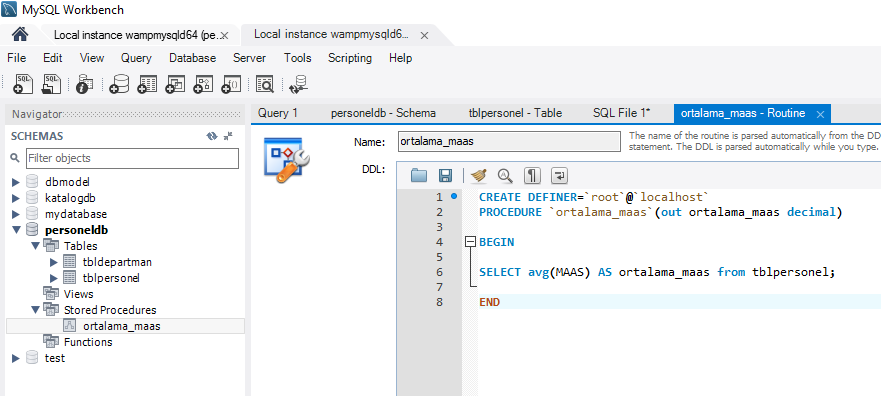Screen dimensions: 881x396
Task: Select the tbldepartman table
Action: 117,262
